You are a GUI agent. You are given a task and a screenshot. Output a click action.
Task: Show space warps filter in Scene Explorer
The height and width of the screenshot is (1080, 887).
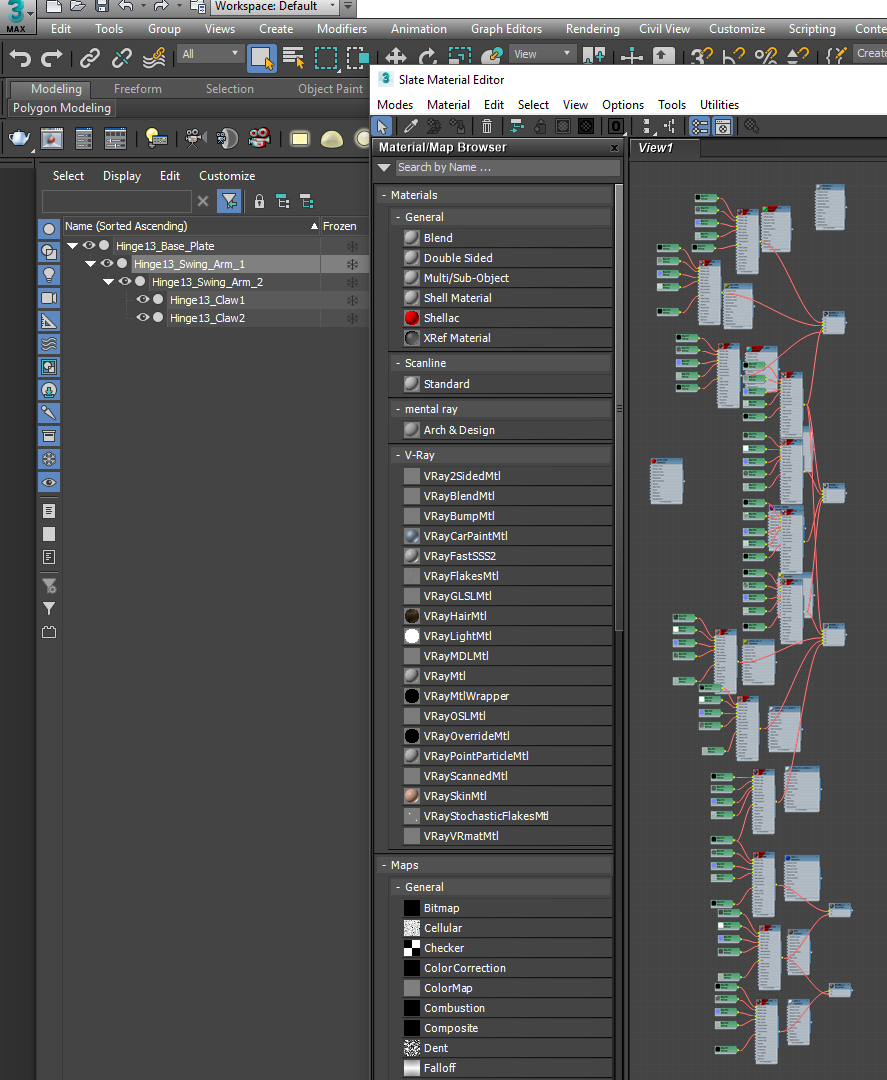click(x=49, y=344)
